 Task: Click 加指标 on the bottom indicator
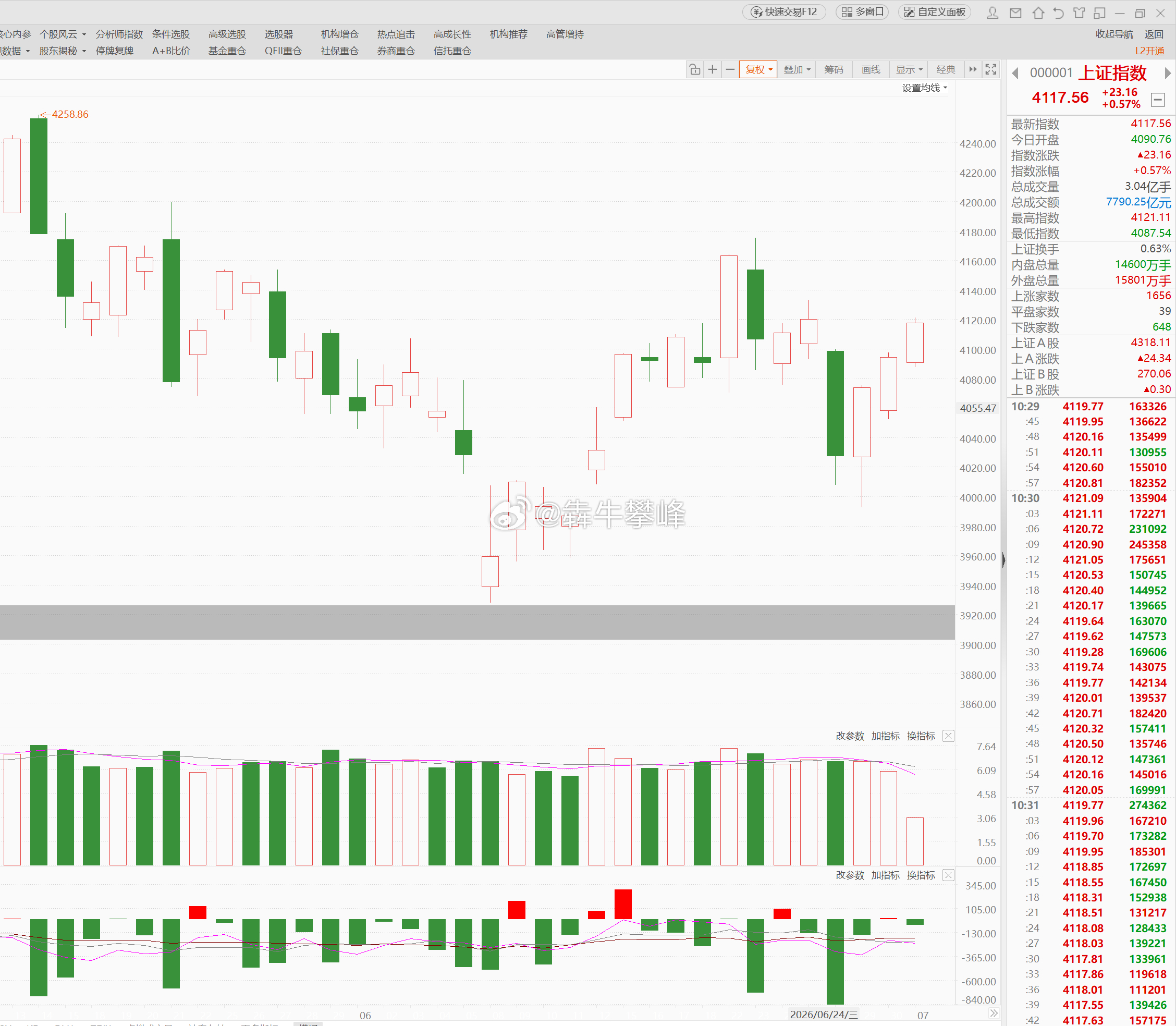tap(885, 875)
